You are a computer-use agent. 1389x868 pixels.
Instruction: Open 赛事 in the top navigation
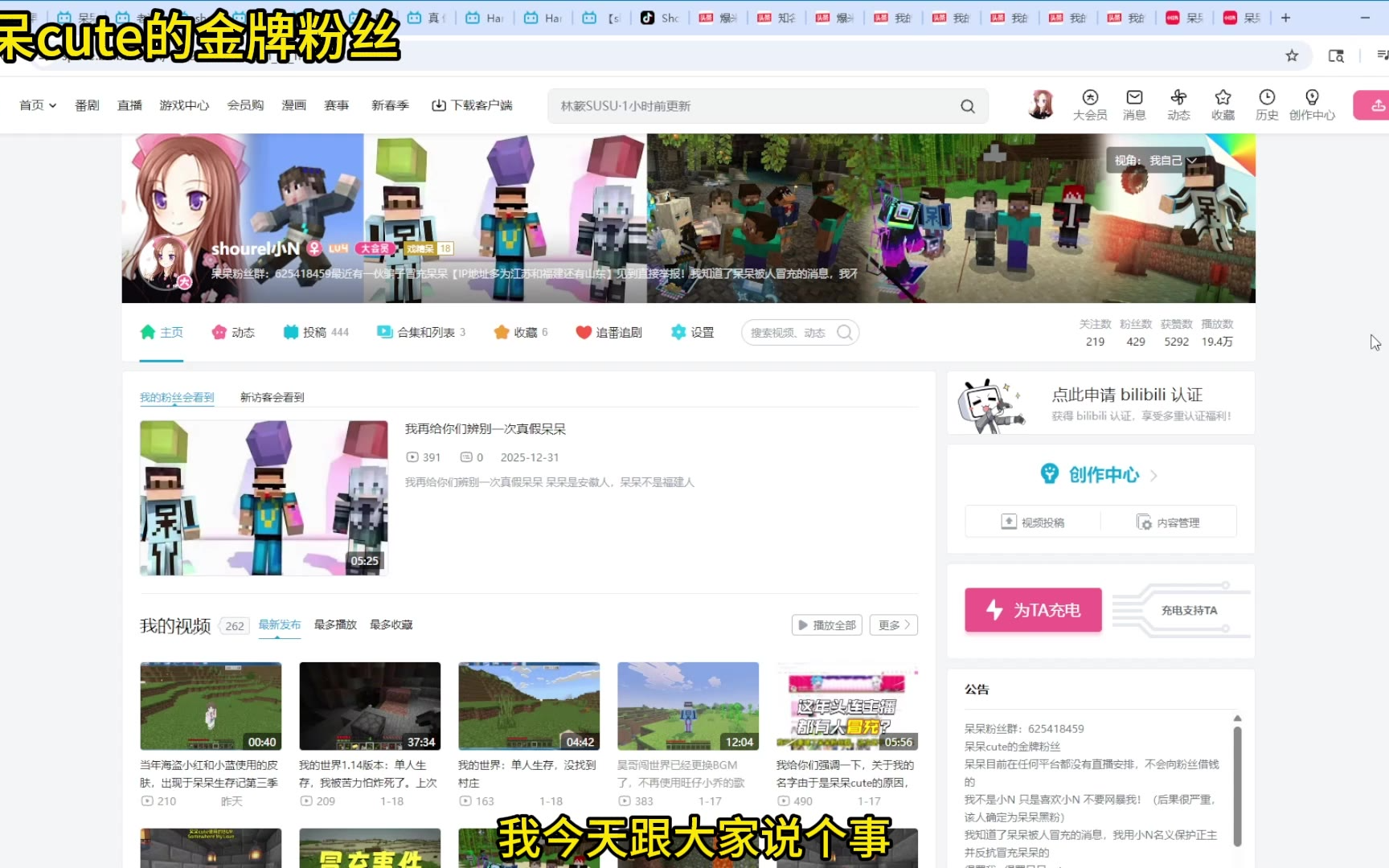[x=337, y=105]
